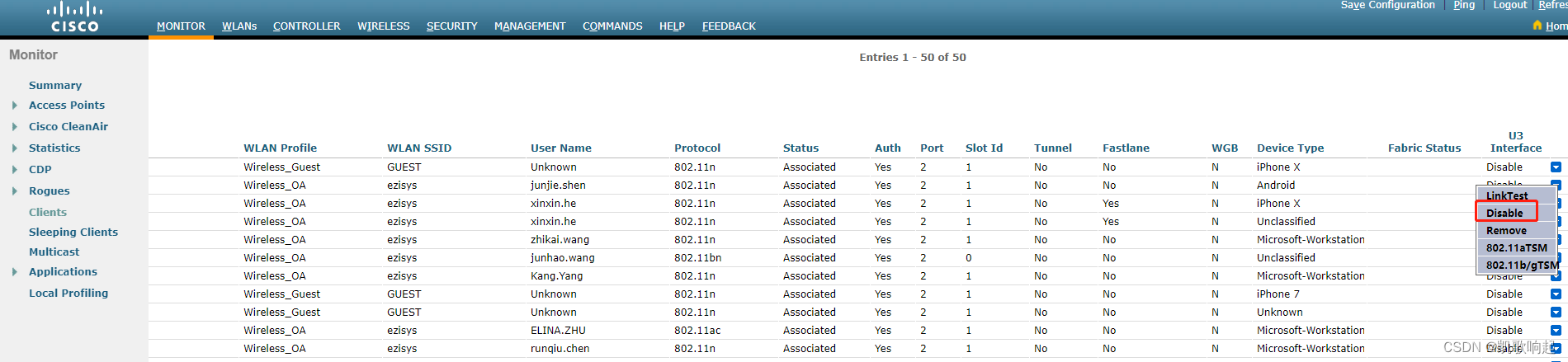Expand the Applications sidebar arrow
Viewport: 1568px width, 362px height.
(x=15, y=272)
